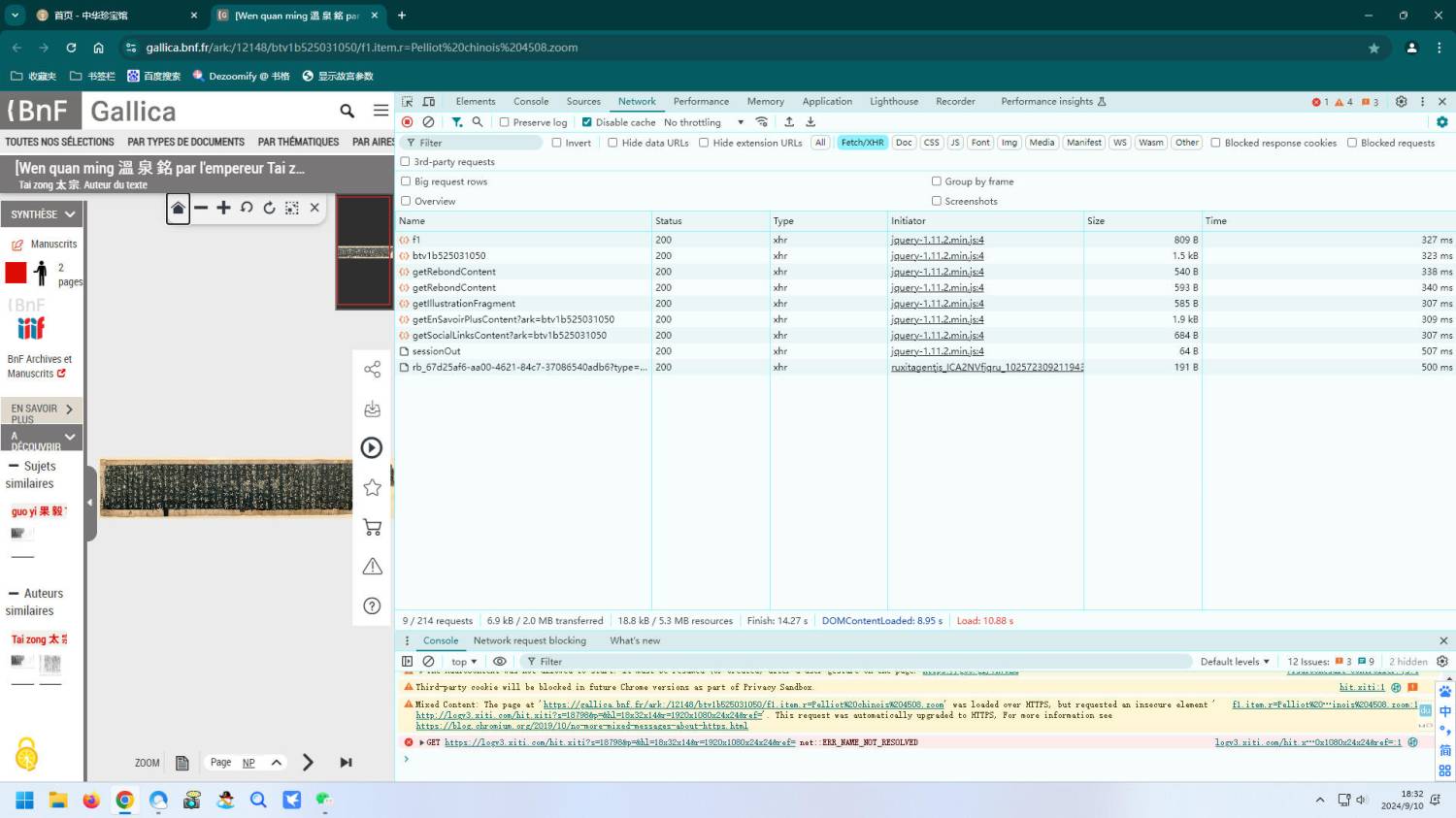Viewport: 1456px width, 818px height.
Task: Switch to the Sources tab
Action: point(583,101)
